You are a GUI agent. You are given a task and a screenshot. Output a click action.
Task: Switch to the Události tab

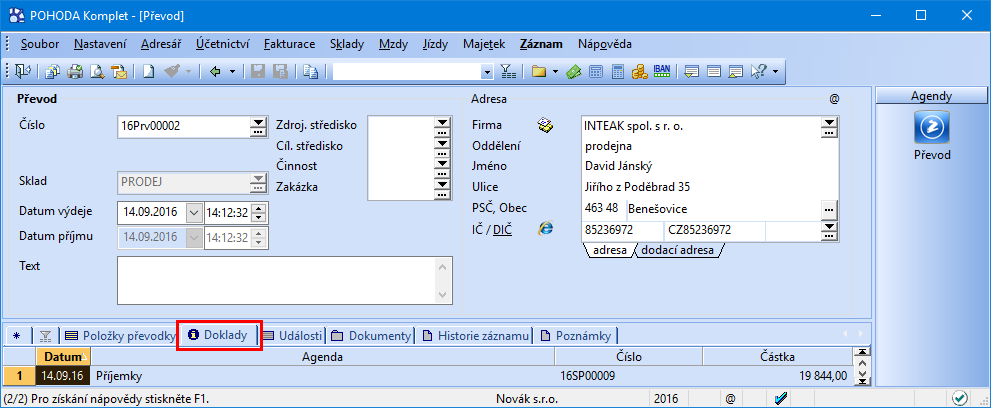coord(293,336)
